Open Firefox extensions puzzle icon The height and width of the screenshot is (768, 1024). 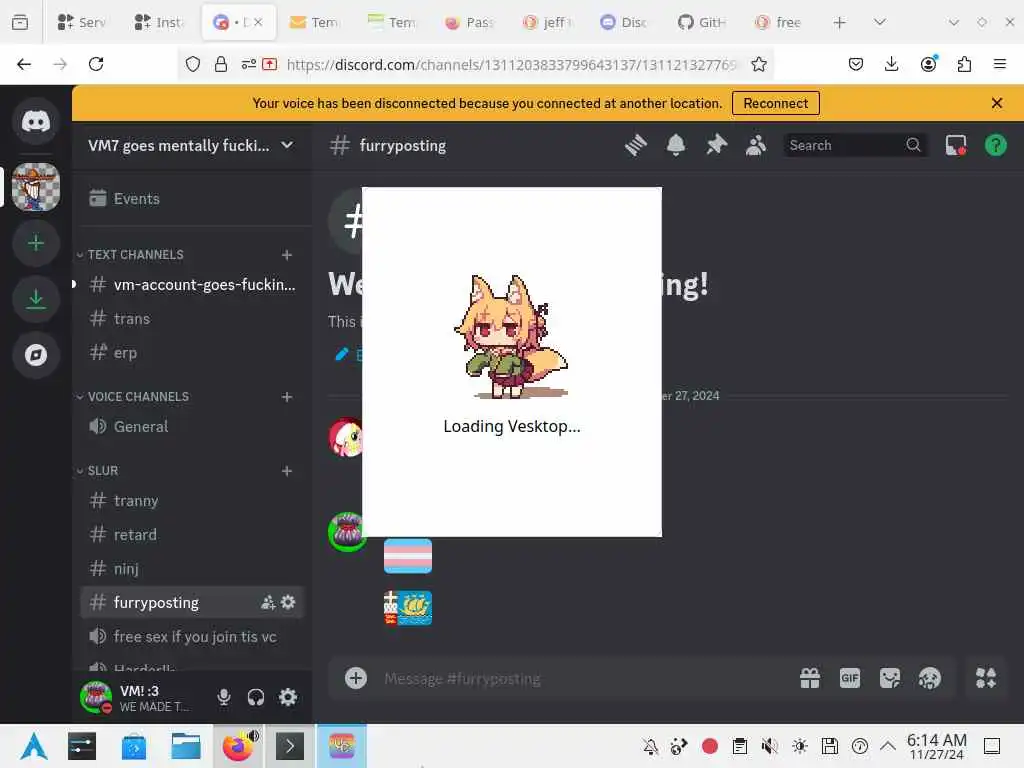[964, 64]
